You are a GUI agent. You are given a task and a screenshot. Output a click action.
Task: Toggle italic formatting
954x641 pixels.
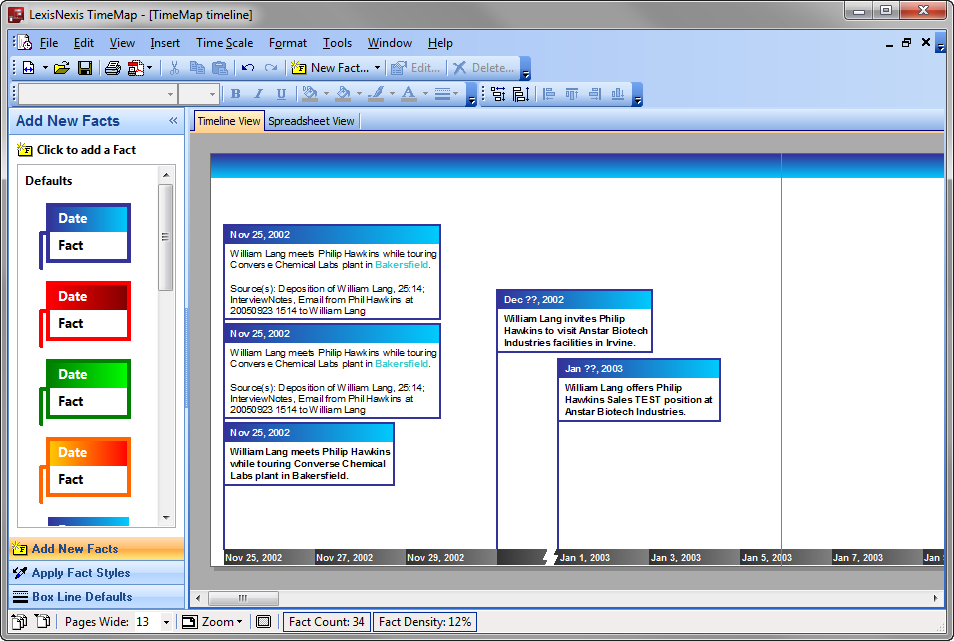coord(258,94)
